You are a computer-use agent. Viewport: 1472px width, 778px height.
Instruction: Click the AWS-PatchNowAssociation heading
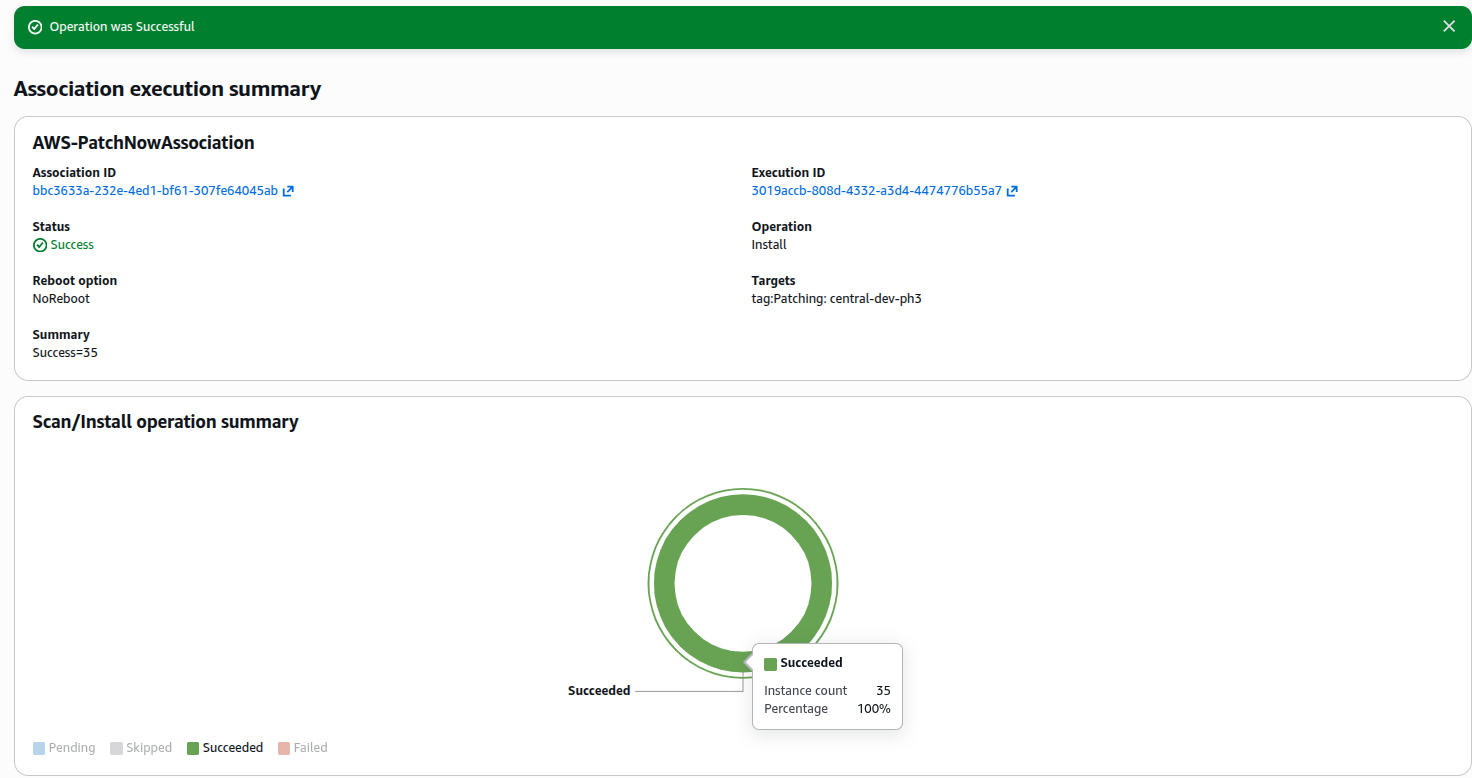(143, 143)
